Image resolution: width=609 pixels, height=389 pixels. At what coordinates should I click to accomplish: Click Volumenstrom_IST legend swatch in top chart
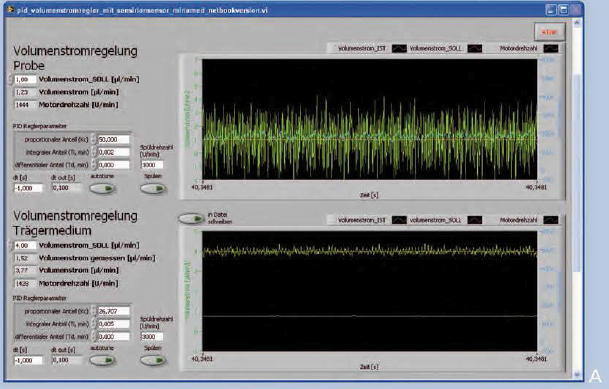pos(399,49)
